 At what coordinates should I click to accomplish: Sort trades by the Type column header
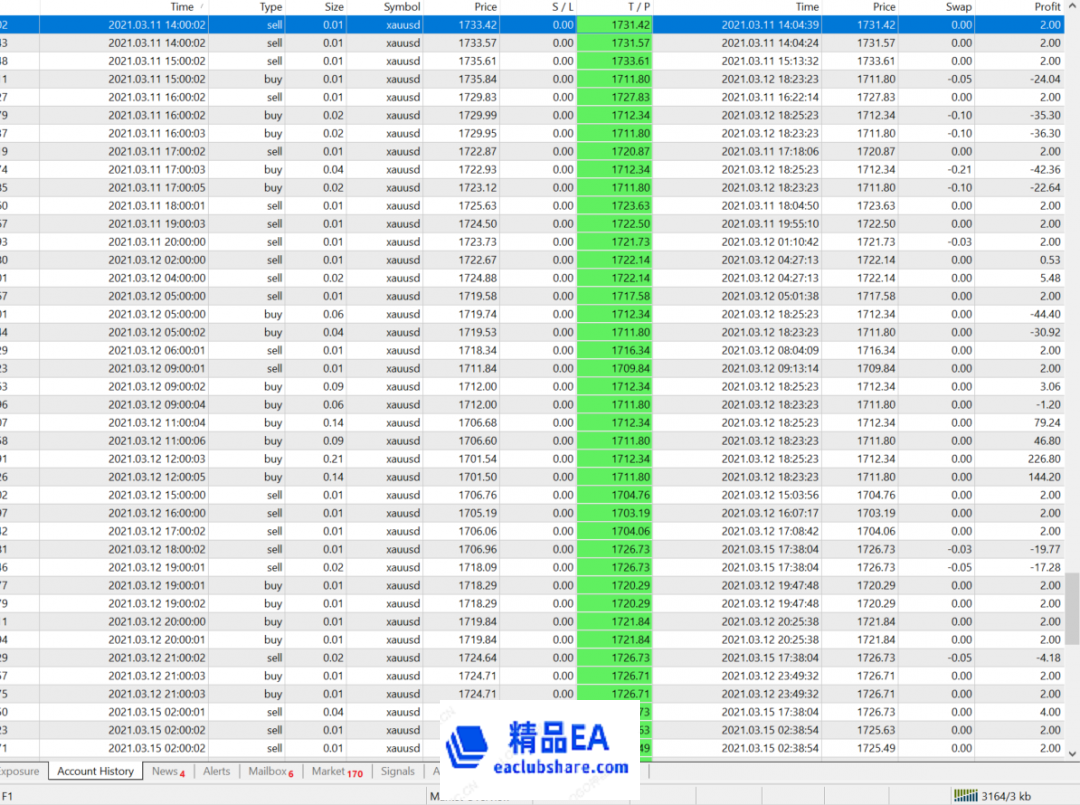coord(271,7)
